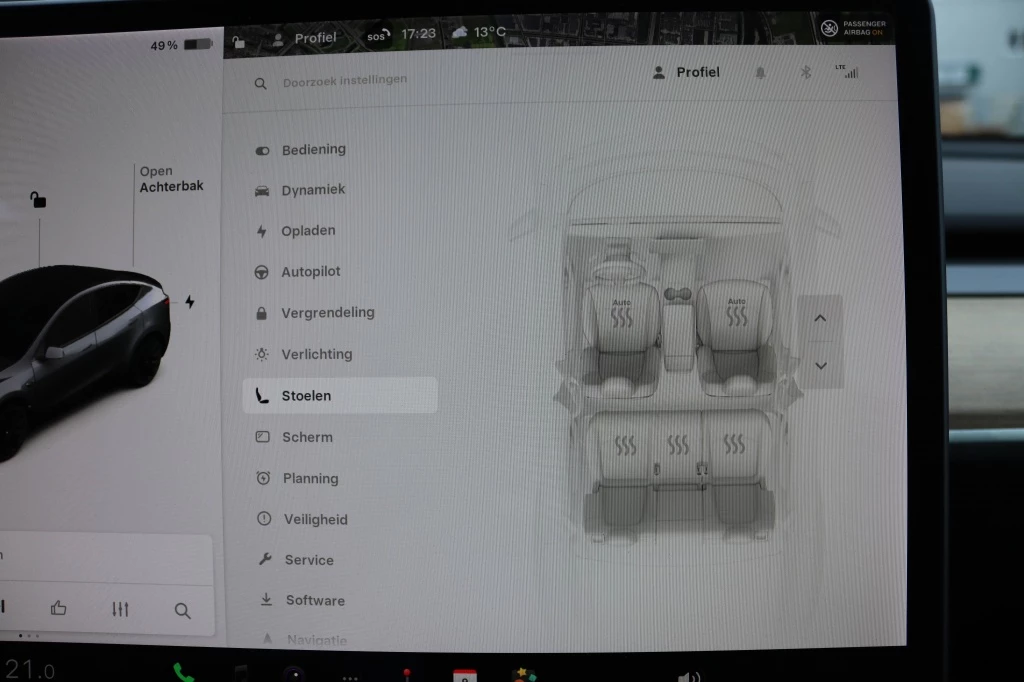Open the Software menu entry

[314, 601]
